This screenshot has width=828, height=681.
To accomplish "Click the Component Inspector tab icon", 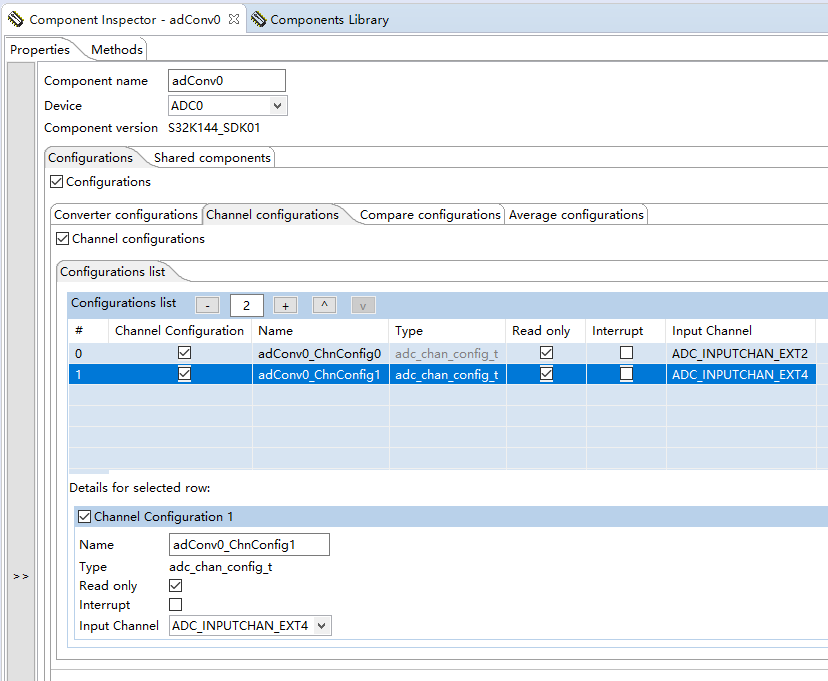I will [16, 20].
